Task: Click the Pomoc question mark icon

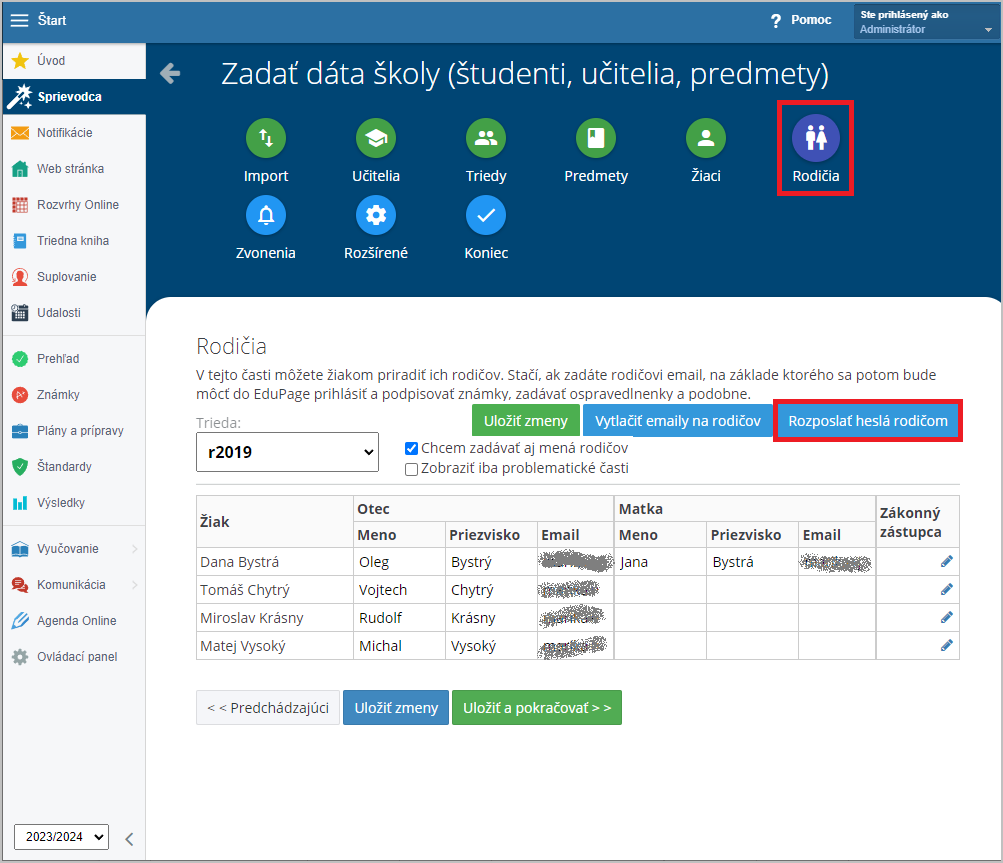Action: [x=776, y=20]
